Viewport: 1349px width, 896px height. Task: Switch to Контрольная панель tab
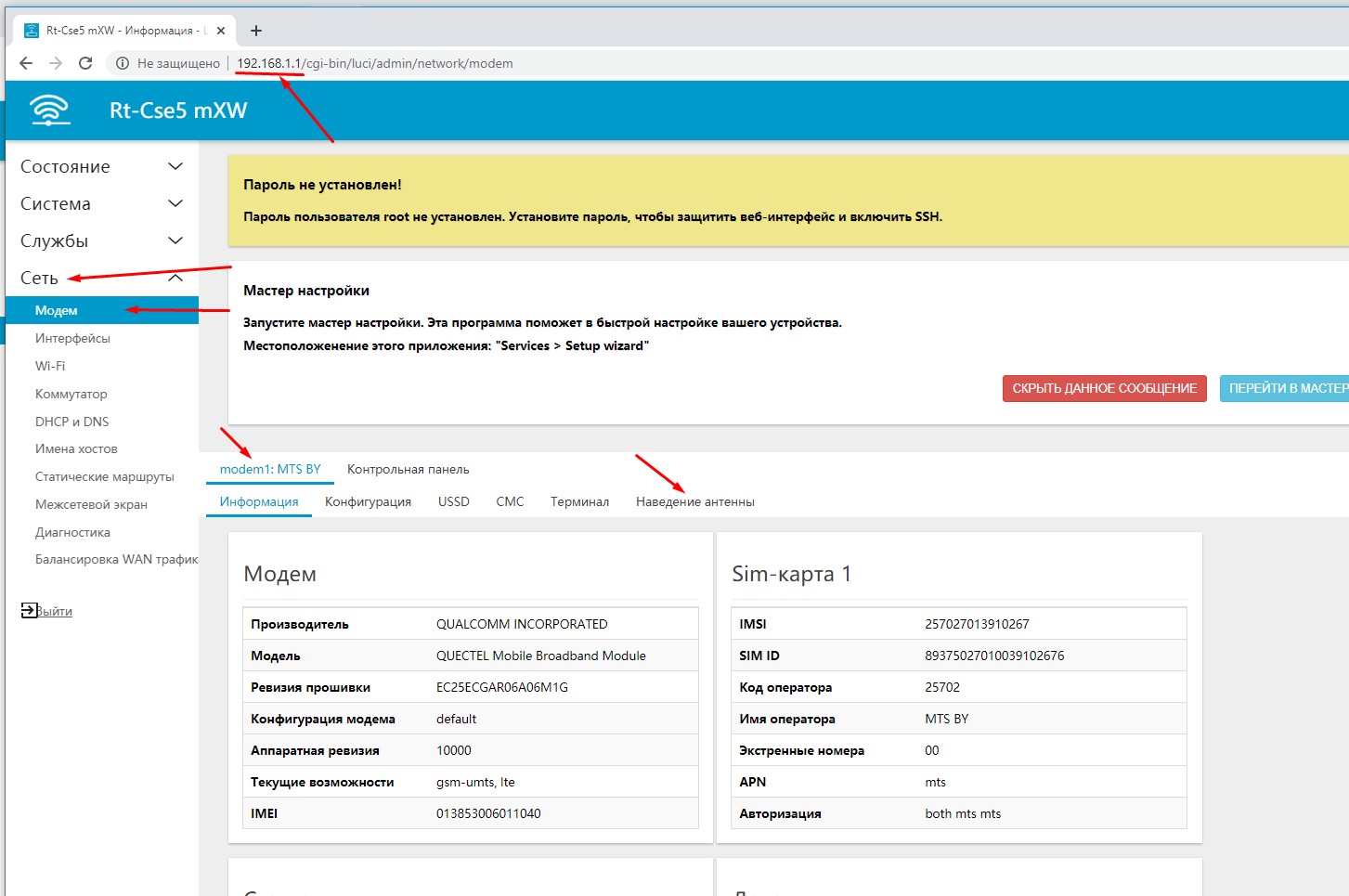coord(408,470)
